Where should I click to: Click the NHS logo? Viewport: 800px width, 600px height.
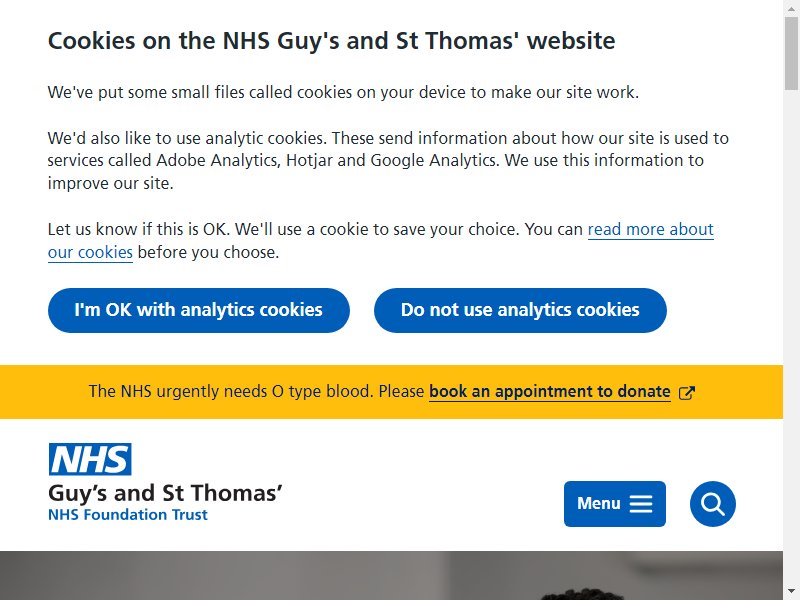tap(90, 459)
